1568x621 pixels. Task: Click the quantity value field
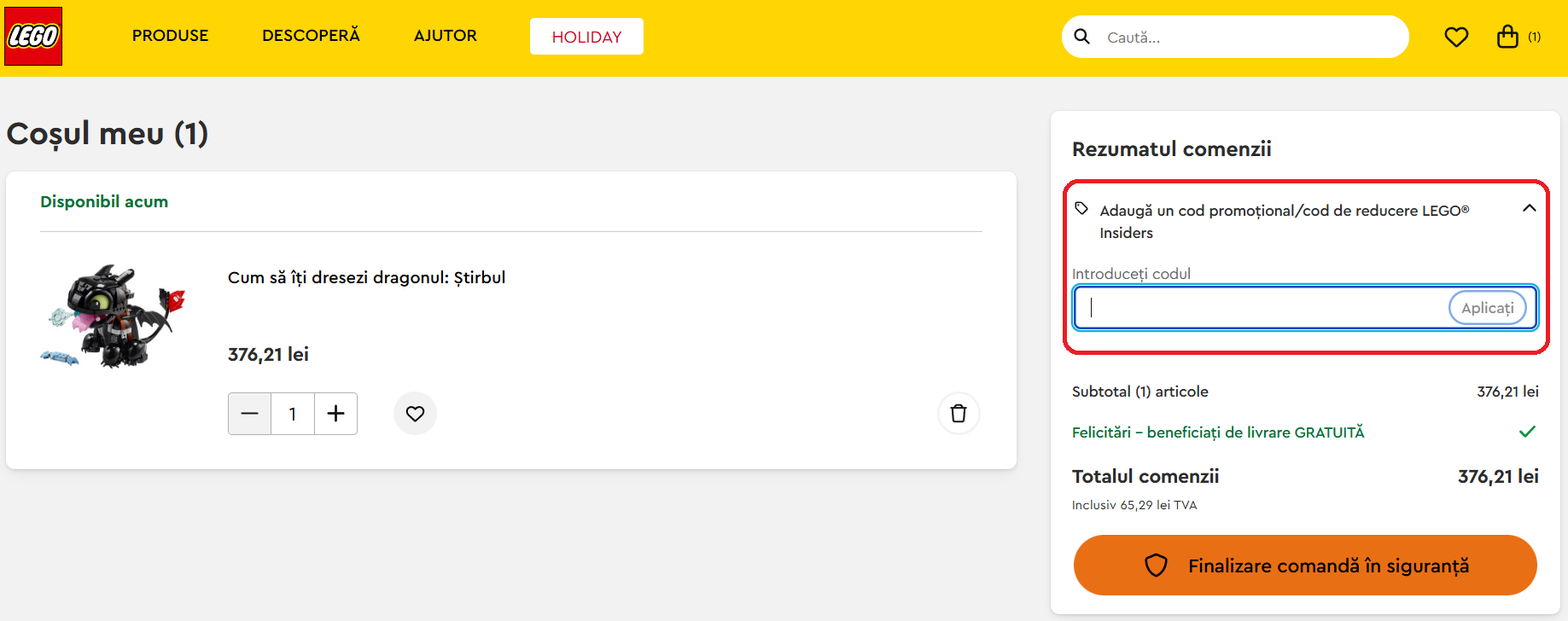tap(293, 414)
